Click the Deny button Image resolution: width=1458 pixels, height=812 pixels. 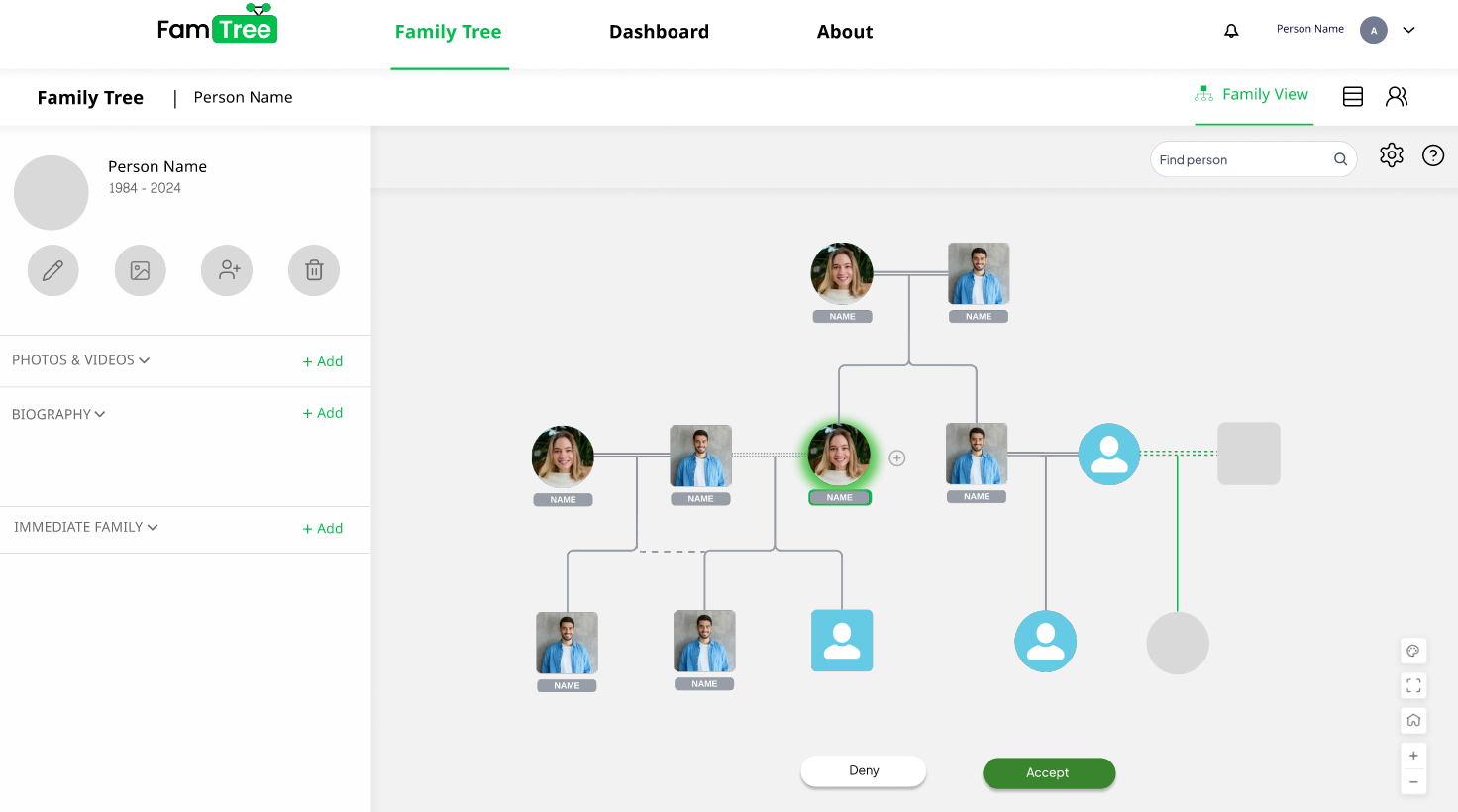click(864, 770)
